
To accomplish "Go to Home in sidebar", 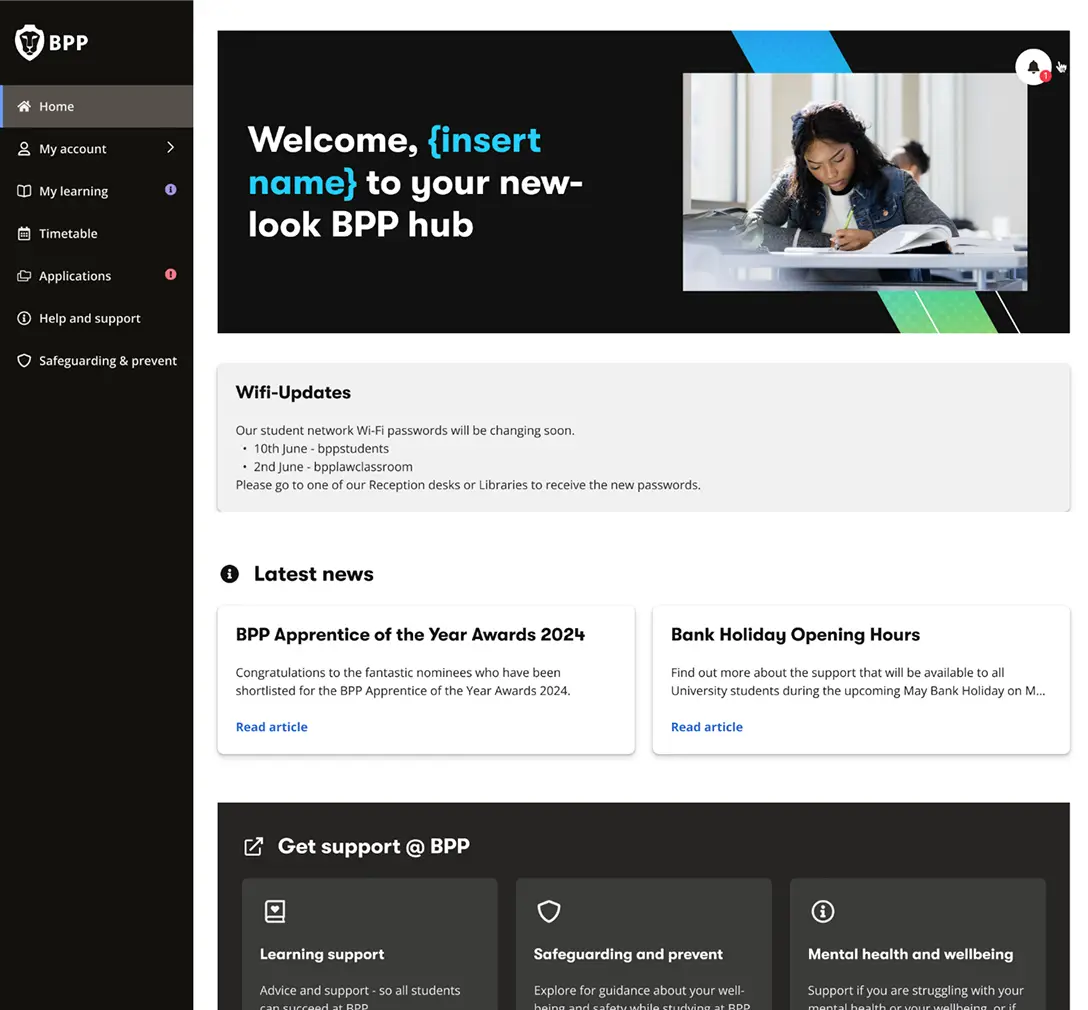I will (x=96, y=106).
